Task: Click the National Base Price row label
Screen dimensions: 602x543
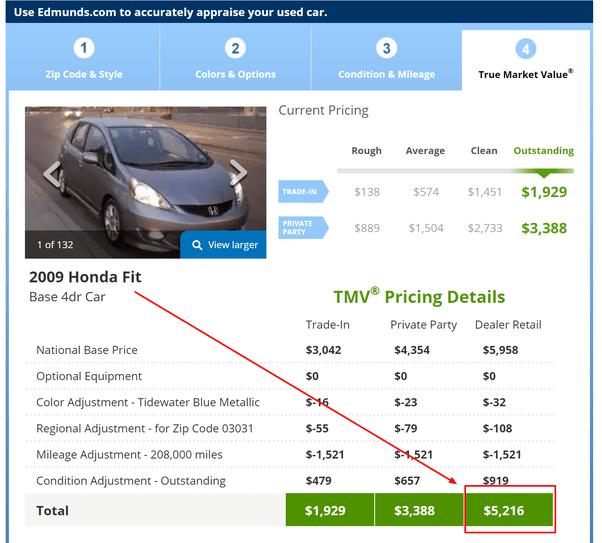Action: click(x=87, y=350)
